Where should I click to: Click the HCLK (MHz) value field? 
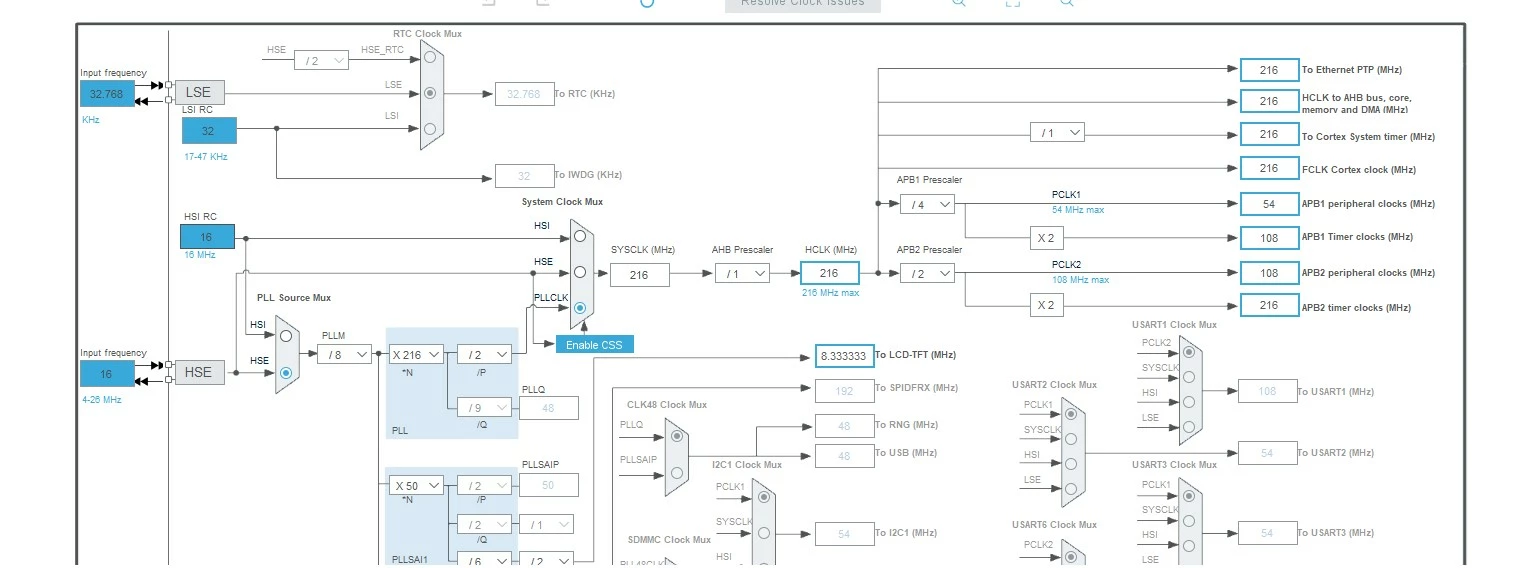[x=829, y=273]
